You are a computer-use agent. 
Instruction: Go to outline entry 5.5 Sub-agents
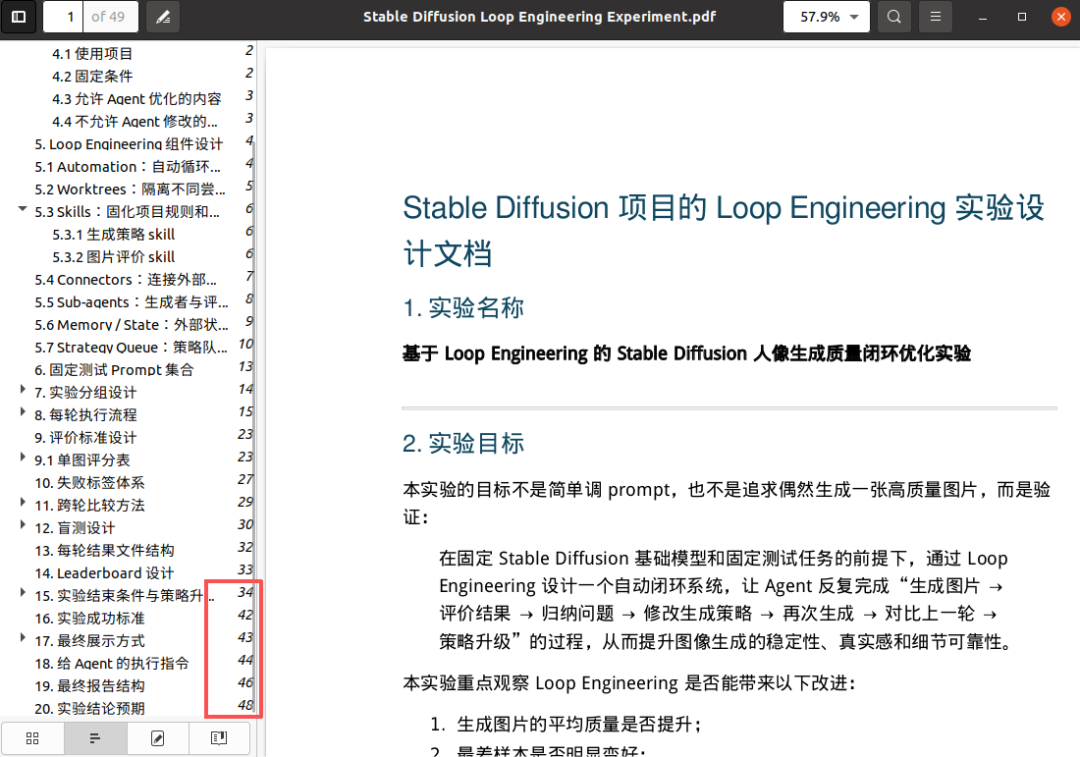click(131, 302)
